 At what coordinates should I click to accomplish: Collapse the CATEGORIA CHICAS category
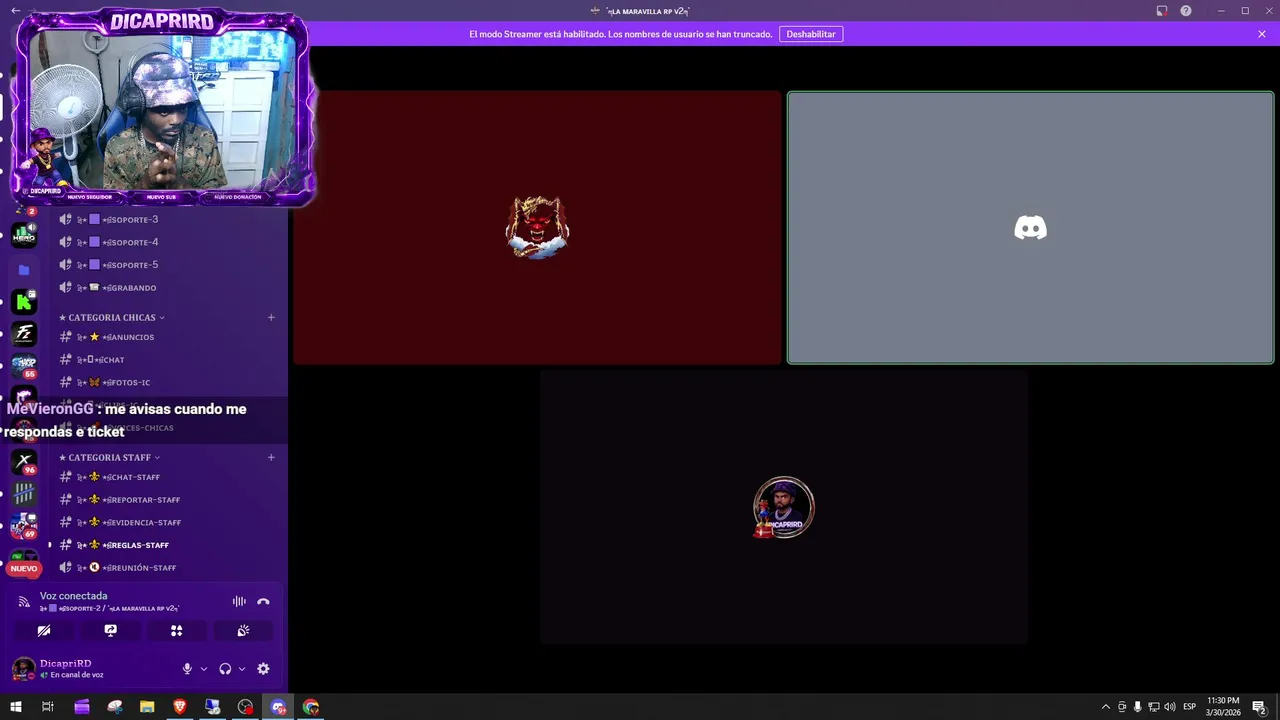pos(112,318)
